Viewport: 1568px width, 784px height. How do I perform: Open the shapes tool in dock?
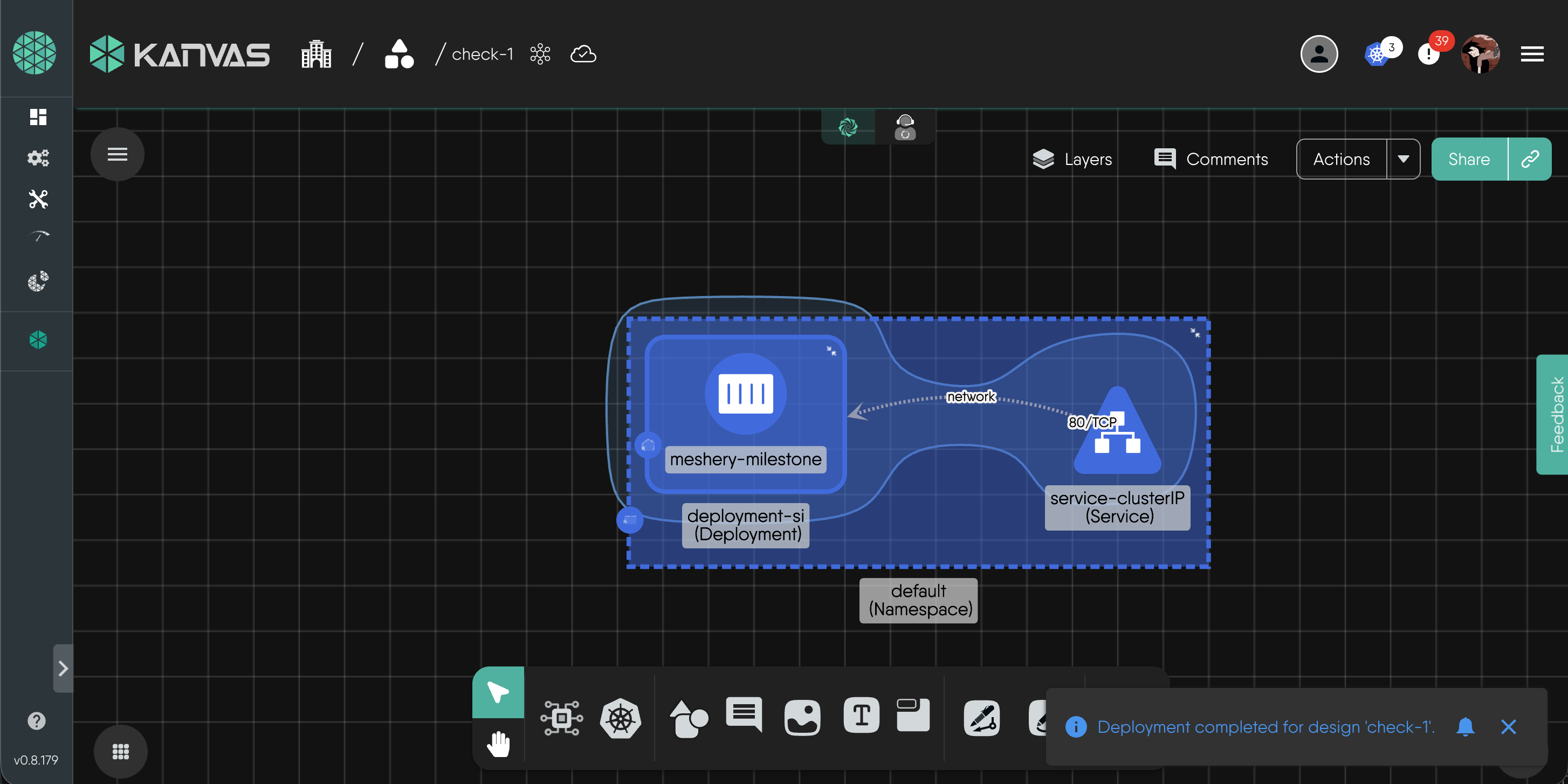click(688, 719)
